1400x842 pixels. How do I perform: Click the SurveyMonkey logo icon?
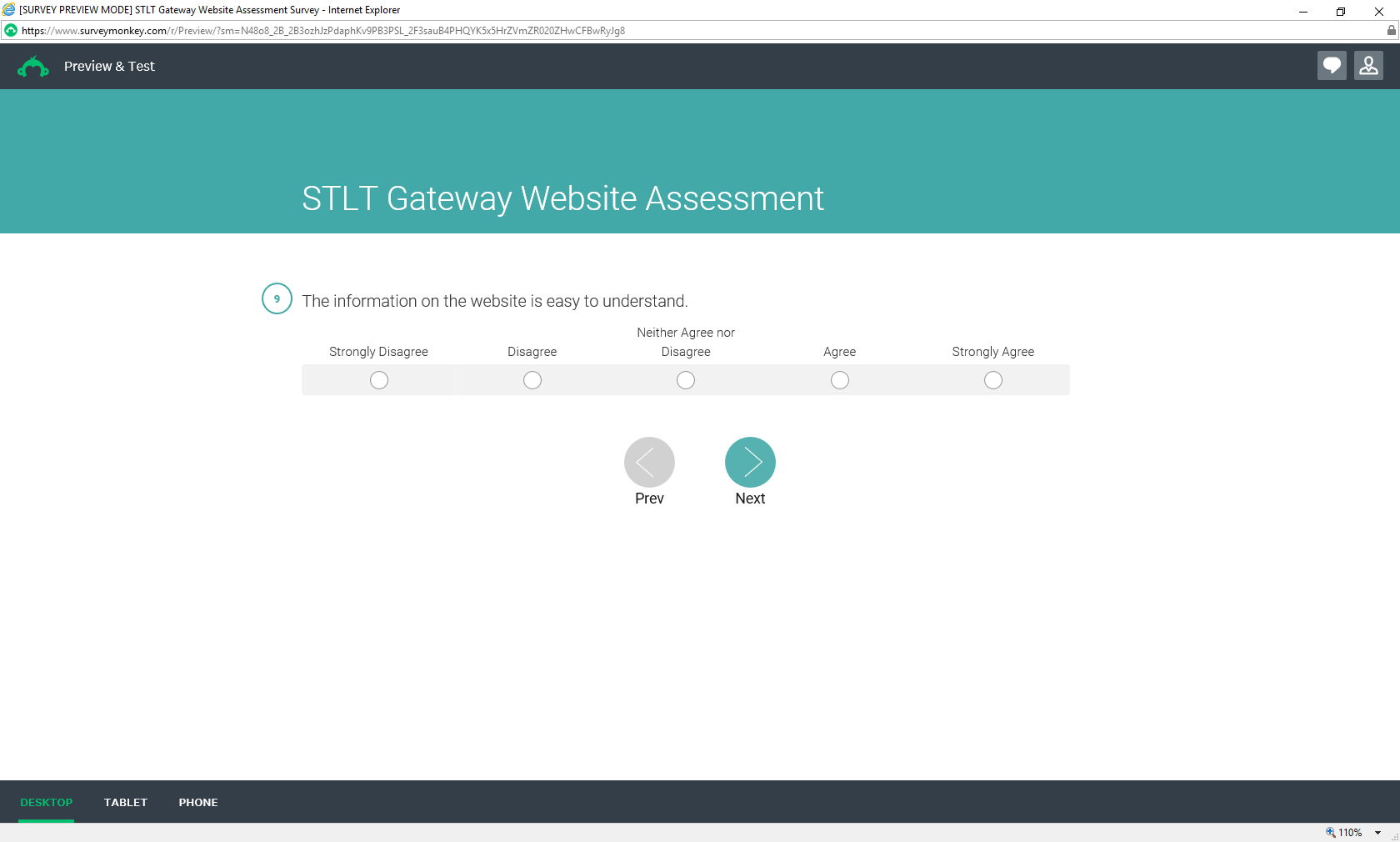(x=33, y=67)
